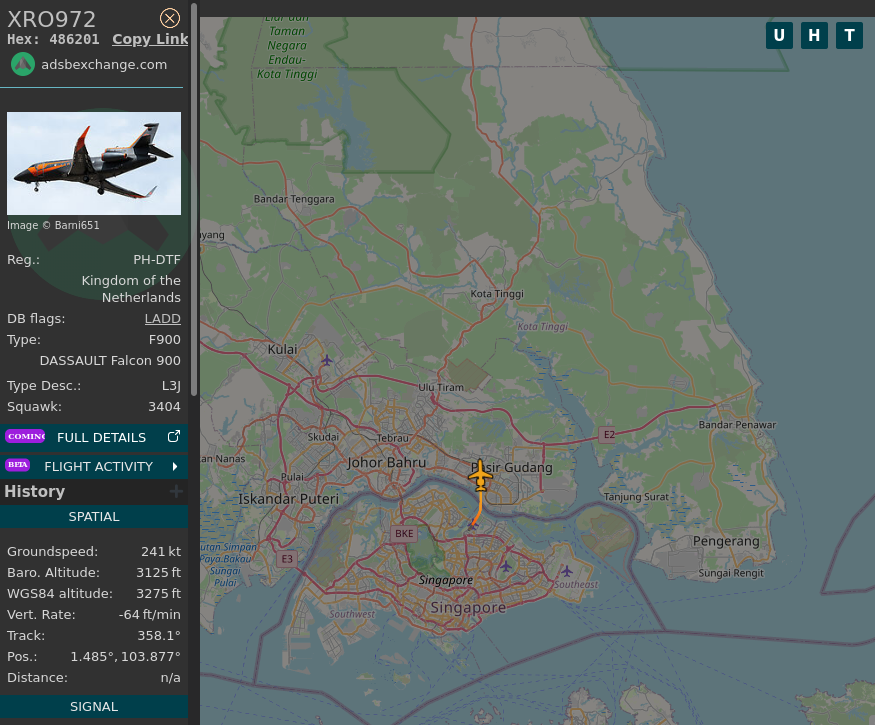This screenshot has width=875, height=725.
Task: Select the SIGNAL section header
Action: pyautogui.click(x=94, y=707)
